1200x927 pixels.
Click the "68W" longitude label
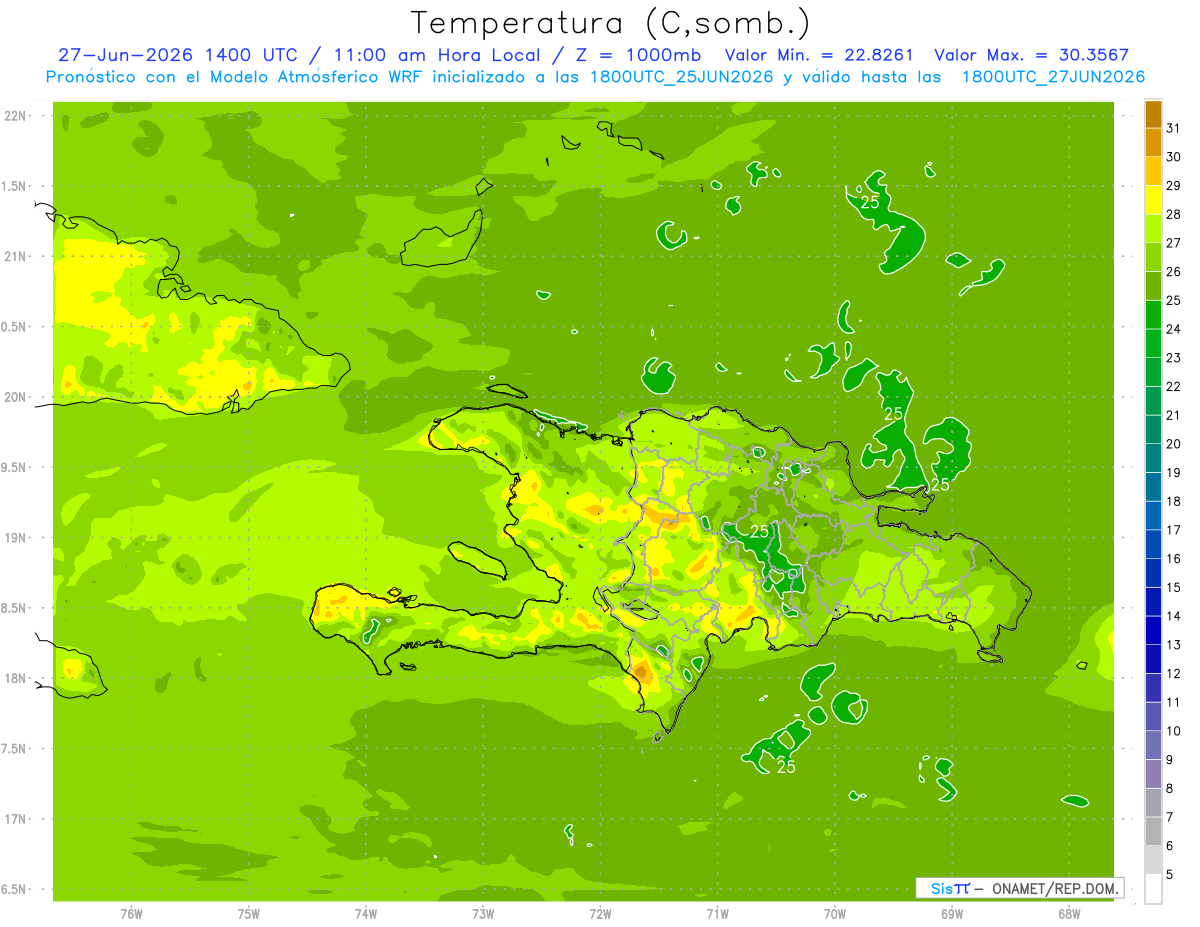coord(1069,914)
